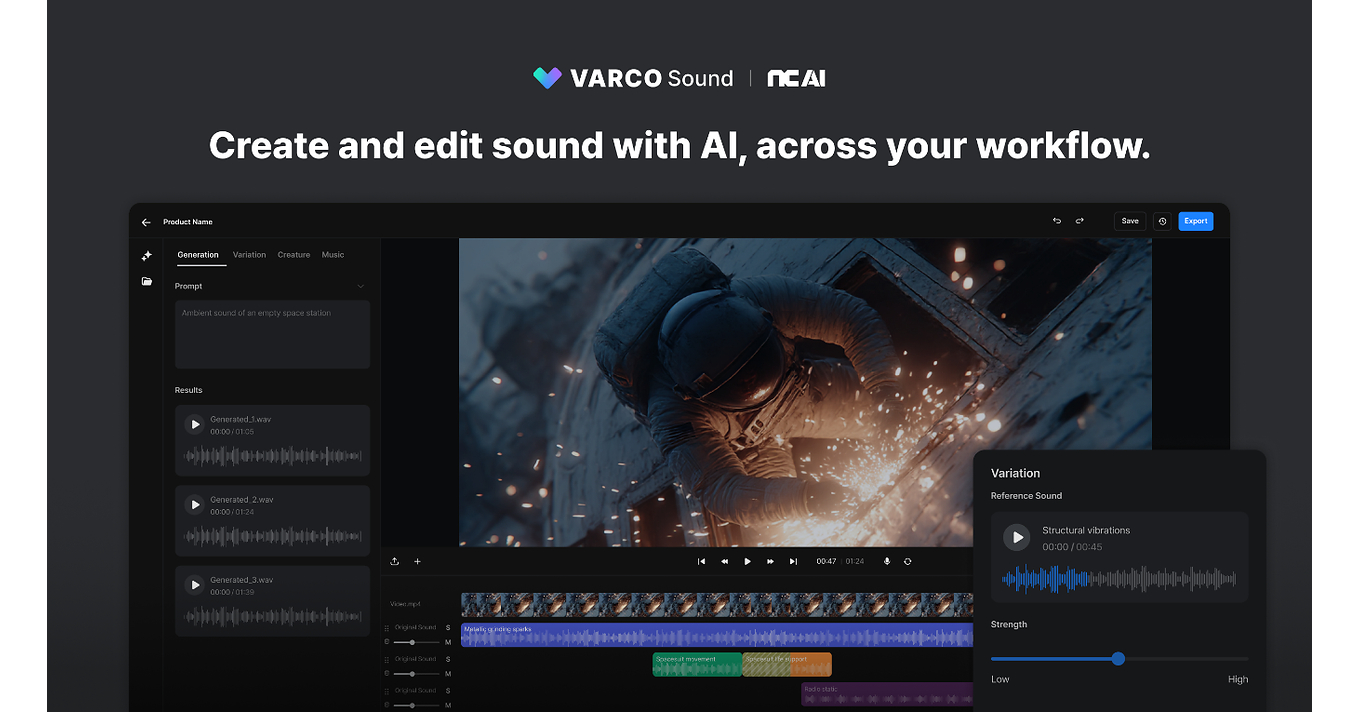Play the Structural vibrations reference sound
Image resolution: width=1360 pixels, height=712 pixels.
point(1017,537)
